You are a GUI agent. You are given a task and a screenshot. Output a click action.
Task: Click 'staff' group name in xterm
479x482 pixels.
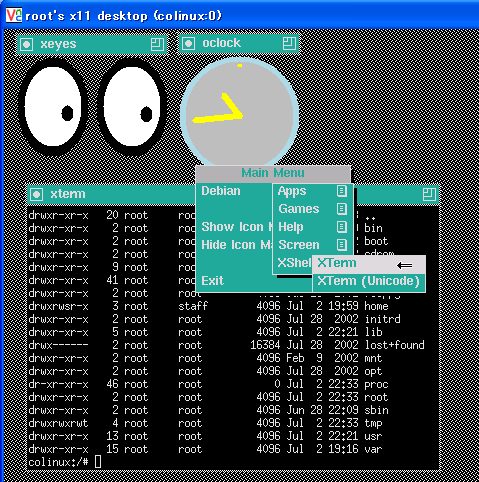click(x=193, y=306)
